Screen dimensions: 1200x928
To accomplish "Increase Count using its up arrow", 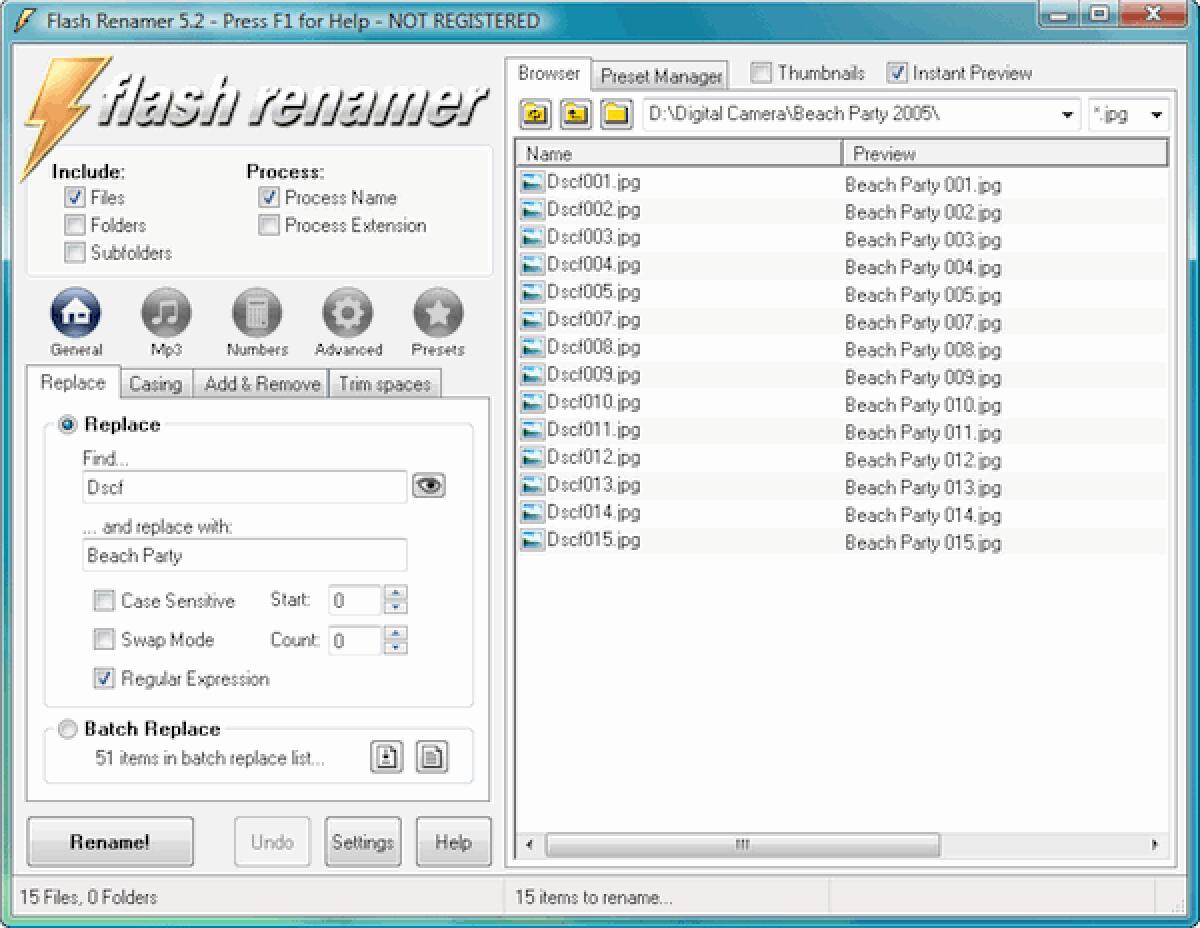I will click(x=396, y=633).
